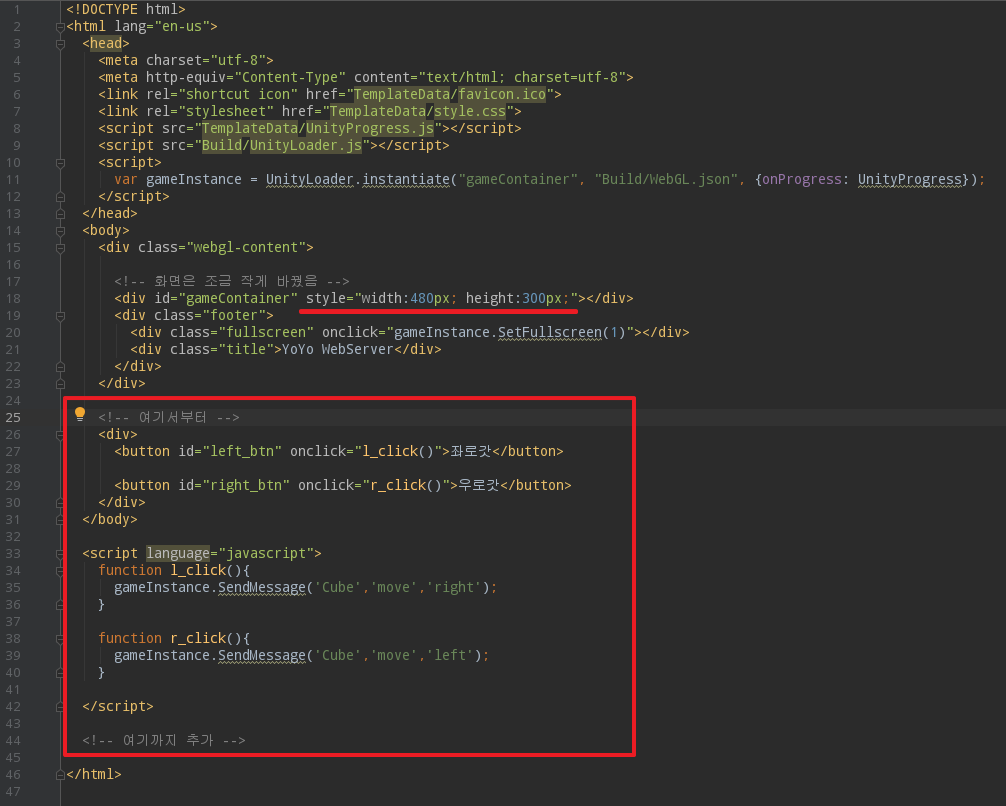This screenshot has width=1006, height=806.
Task: Collapse the html tag fold on line 2
Action: pyautogui.click(x=60, y=26)
